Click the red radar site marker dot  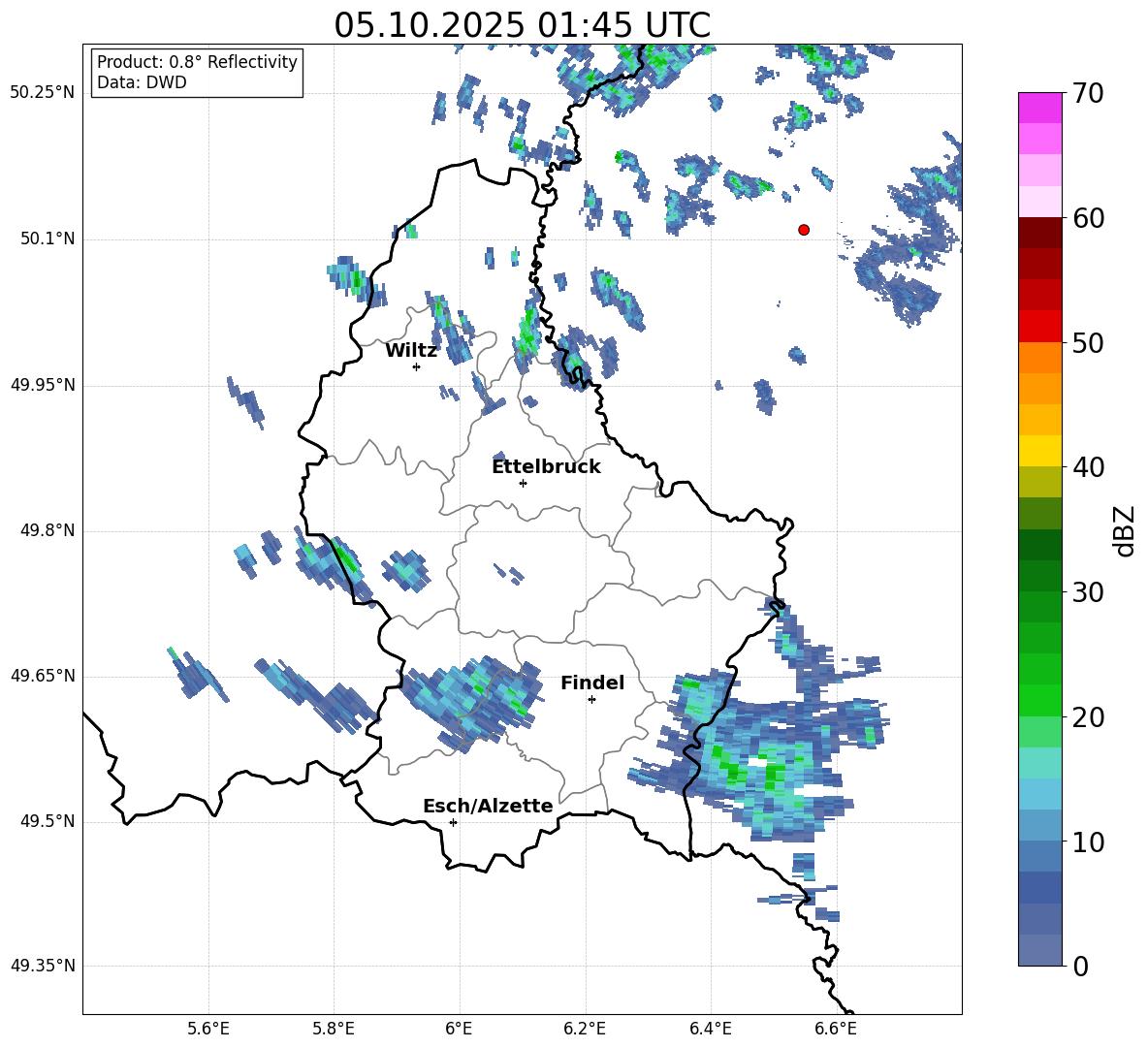tap(804, 230)
